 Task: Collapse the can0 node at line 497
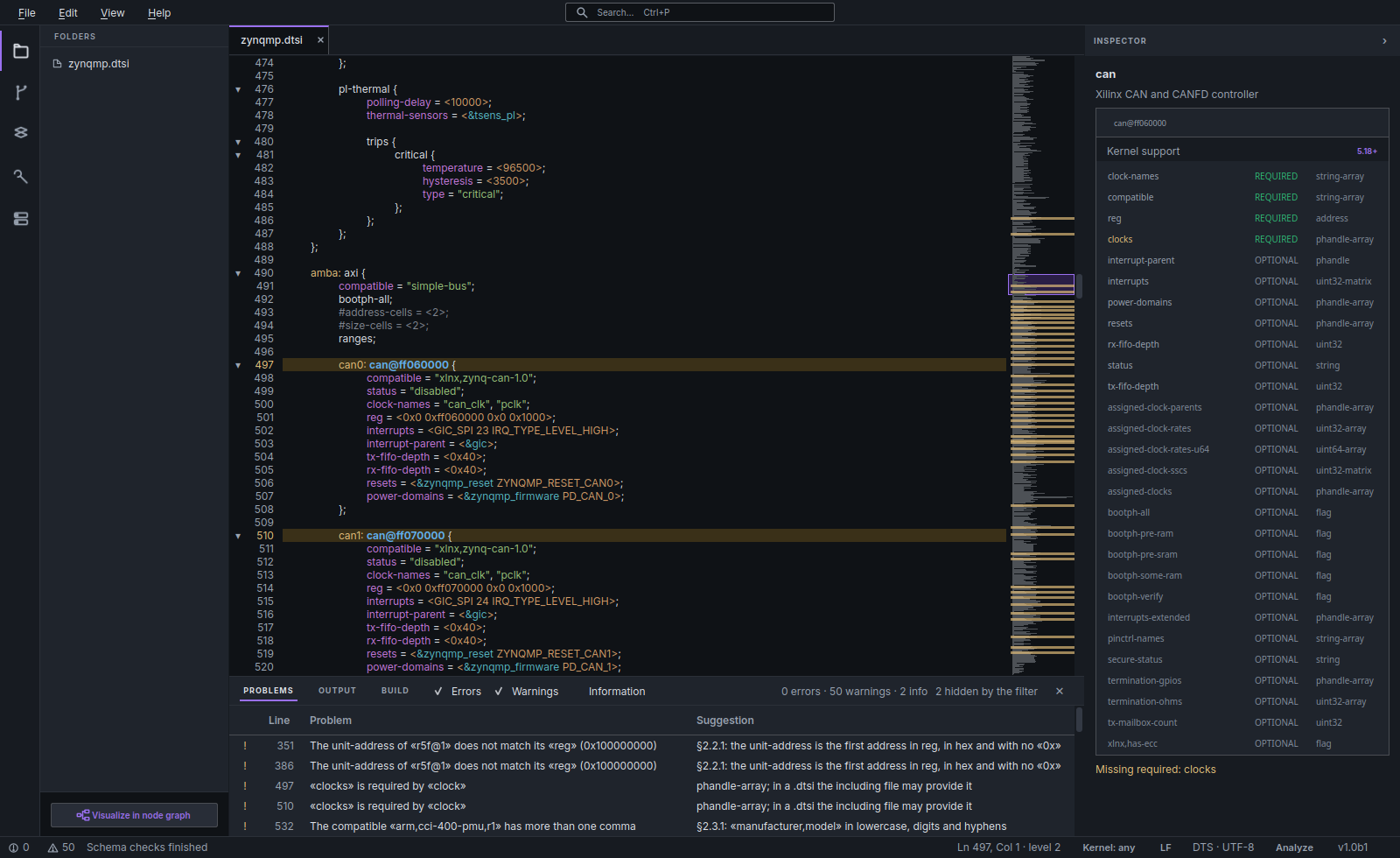click(x=238, y=365)
